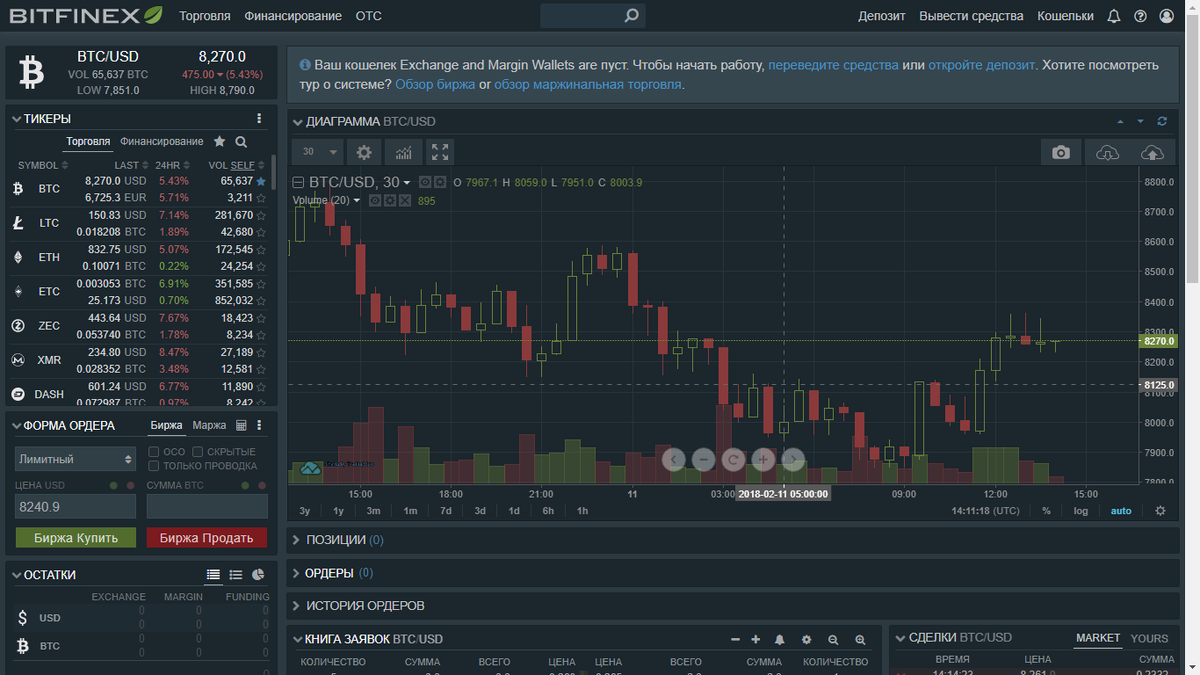
Task: Click the СУММА BTC amount input field
Action: coord(207,507)
